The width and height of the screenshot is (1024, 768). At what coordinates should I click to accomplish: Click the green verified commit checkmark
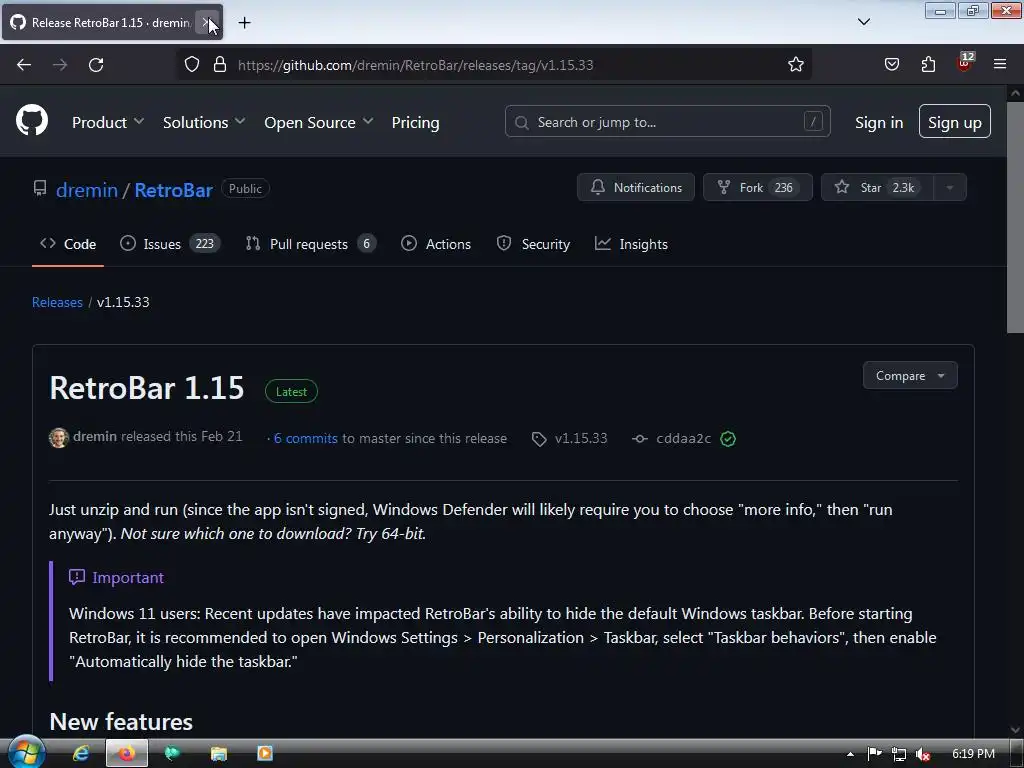pyautogui.click(x=728, y=439)
